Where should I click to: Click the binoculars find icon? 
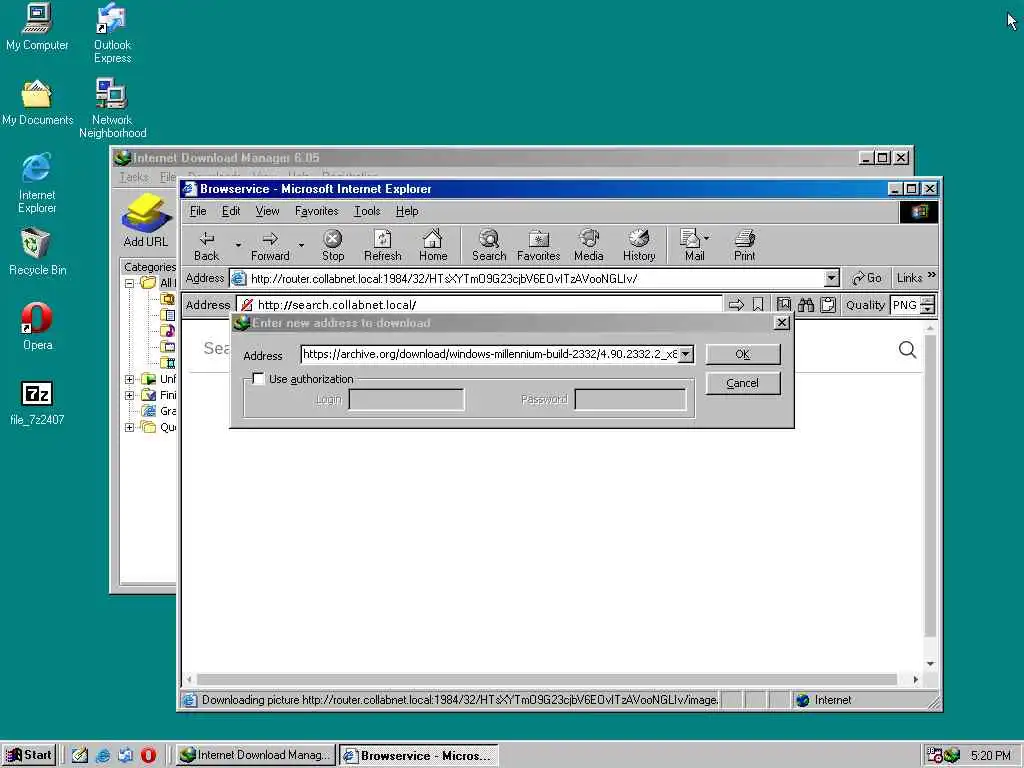point(806,304)
